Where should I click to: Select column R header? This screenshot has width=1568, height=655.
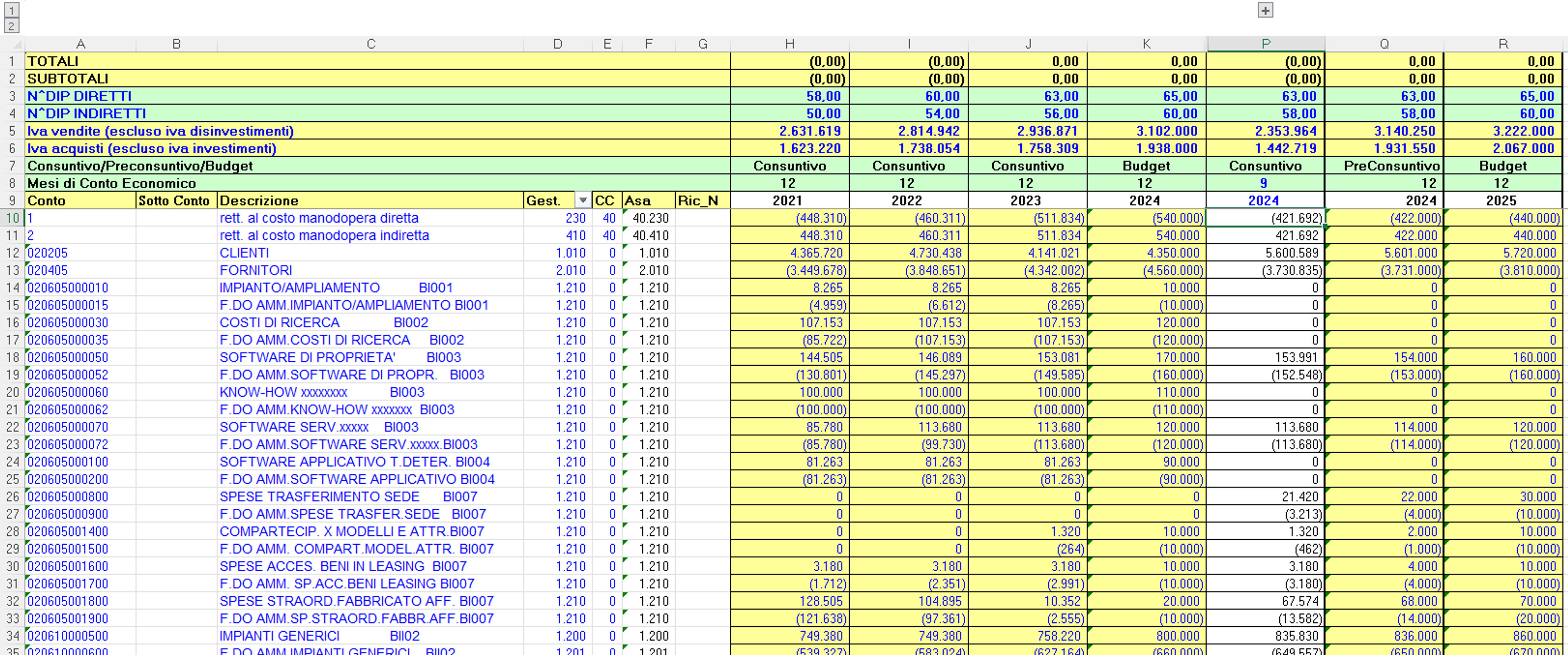point(1503,44)
